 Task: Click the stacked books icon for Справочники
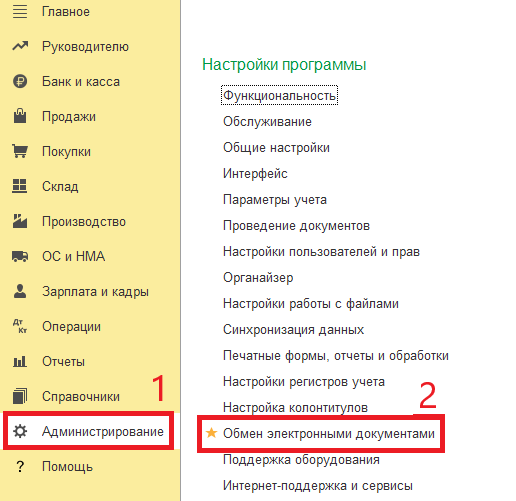[x=20, y=396]
